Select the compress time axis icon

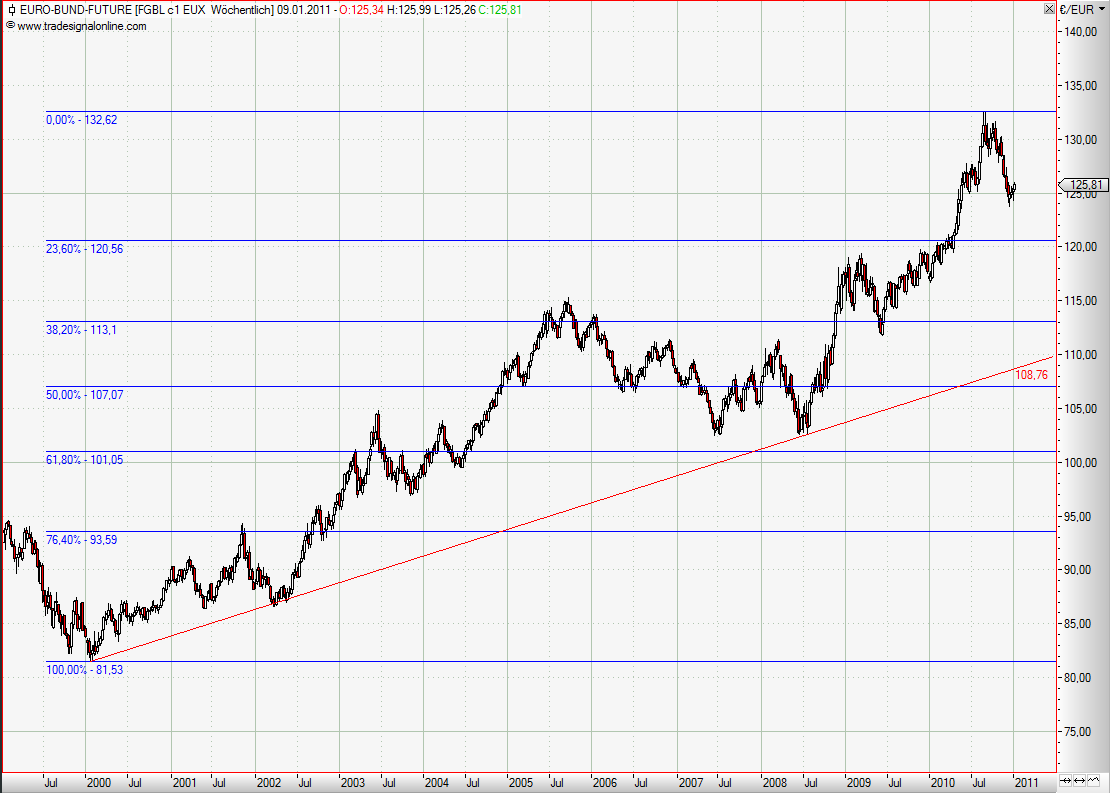[1066, 781]
